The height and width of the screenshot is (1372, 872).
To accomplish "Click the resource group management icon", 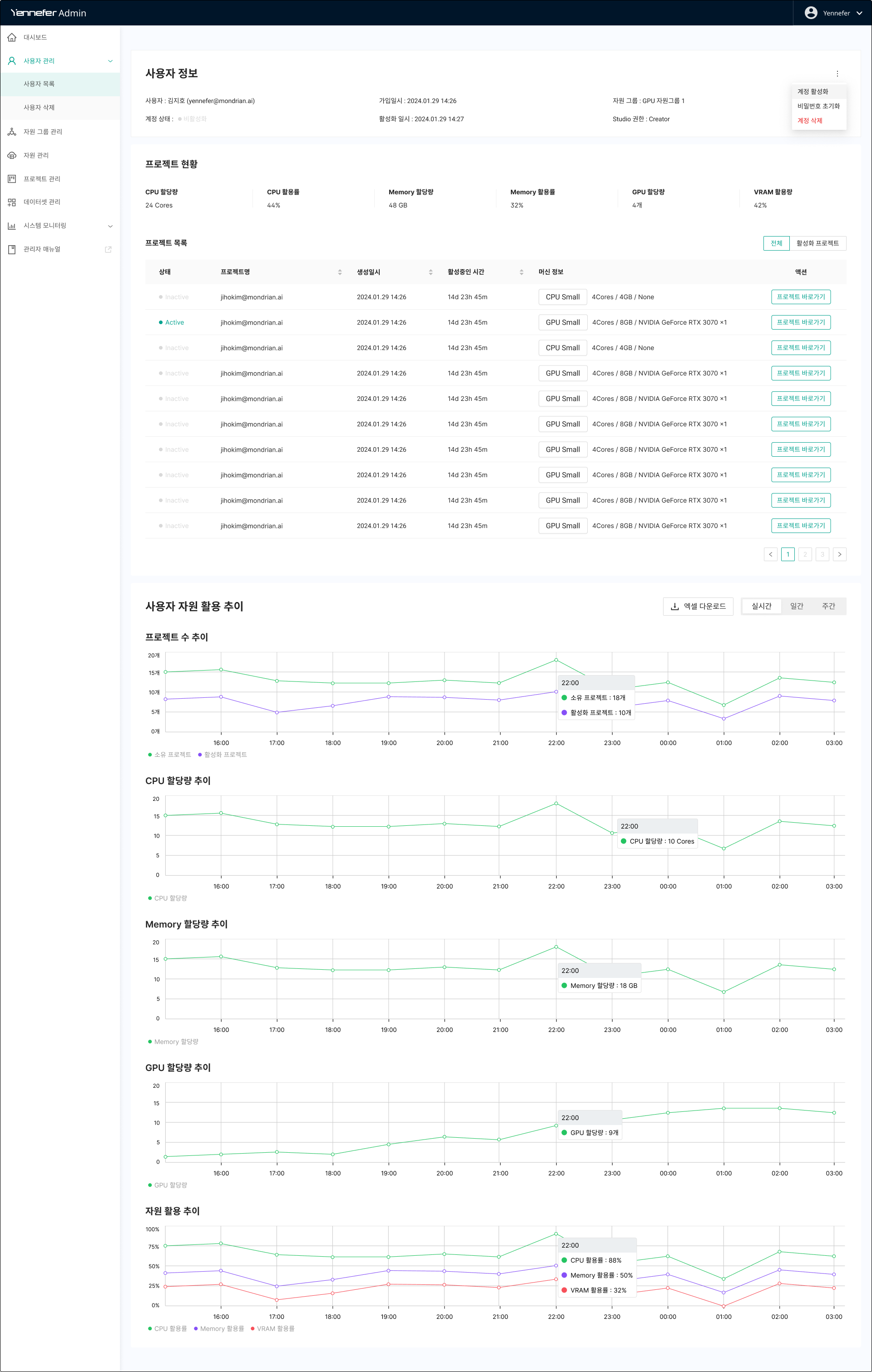I will [12, 132].
